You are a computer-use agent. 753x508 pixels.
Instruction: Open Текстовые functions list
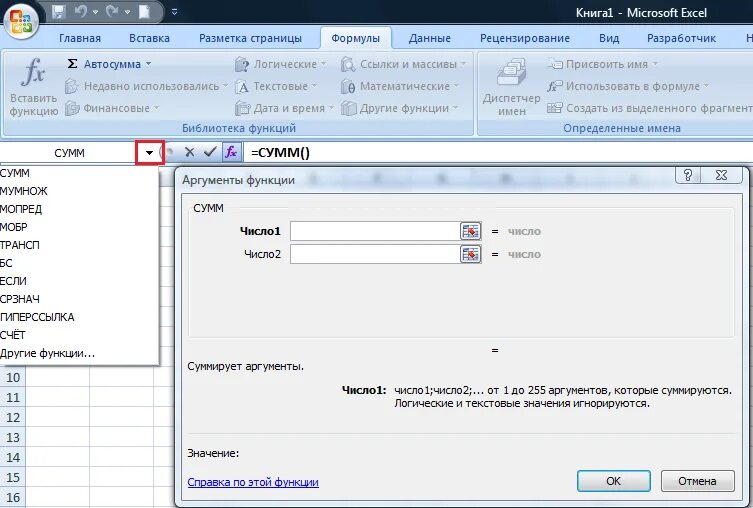(x=277, y=86)
